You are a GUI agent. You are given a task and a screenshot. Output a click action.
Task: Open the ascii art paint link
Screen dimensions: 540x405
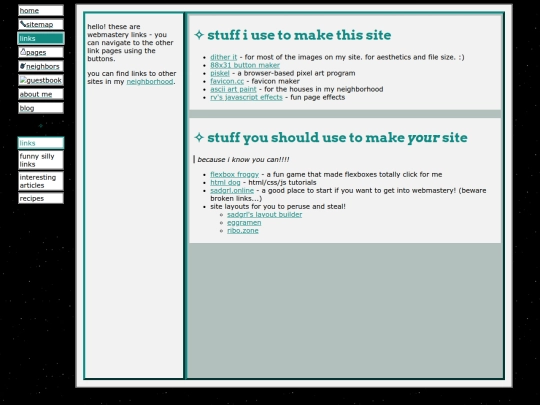pos(233,89)
